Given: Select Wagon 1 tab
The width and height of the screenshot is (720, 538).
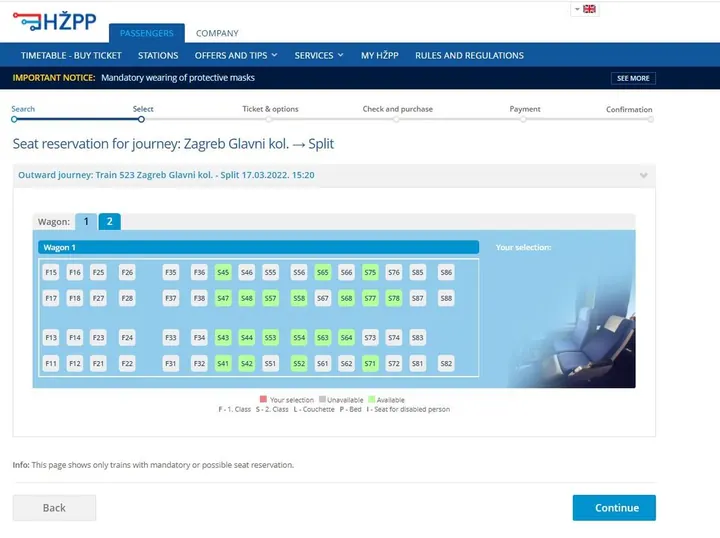Looking at the screenshot, I should 86,222.
